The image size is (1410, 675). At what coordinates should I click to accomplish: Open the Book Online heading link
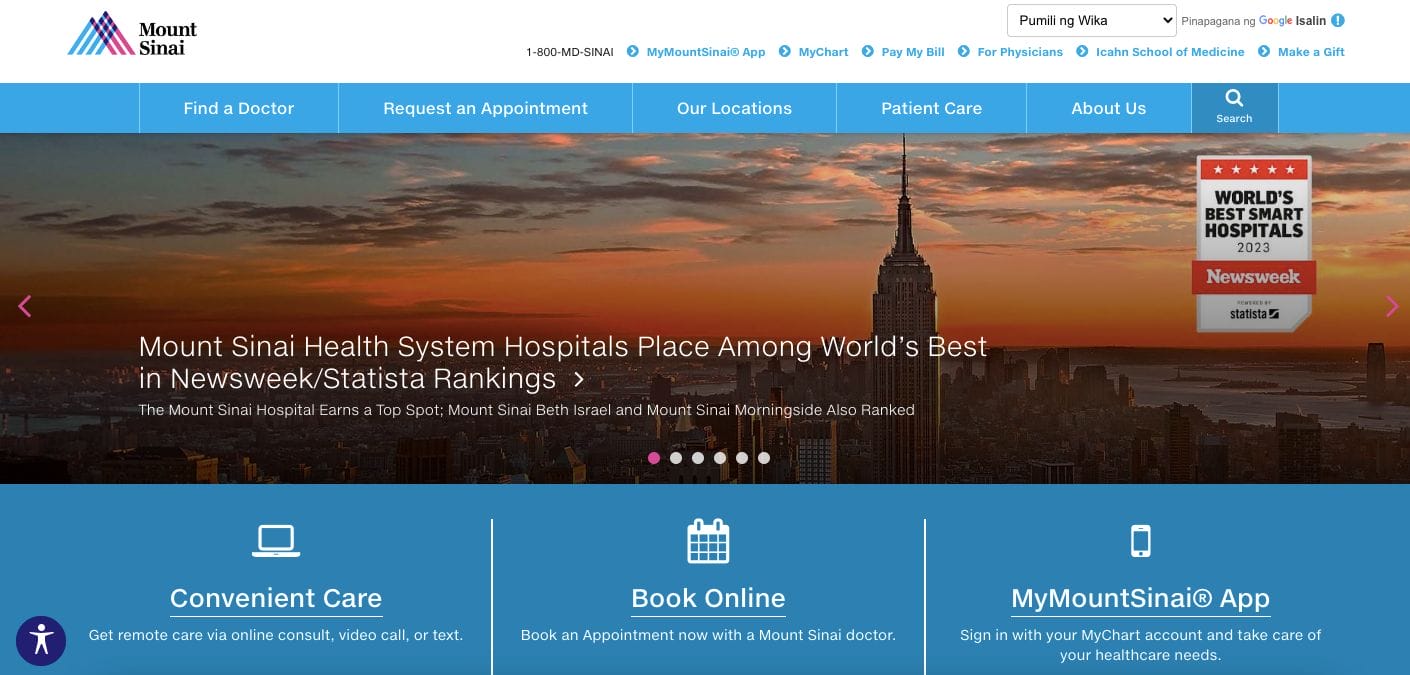tap(708, 598)
